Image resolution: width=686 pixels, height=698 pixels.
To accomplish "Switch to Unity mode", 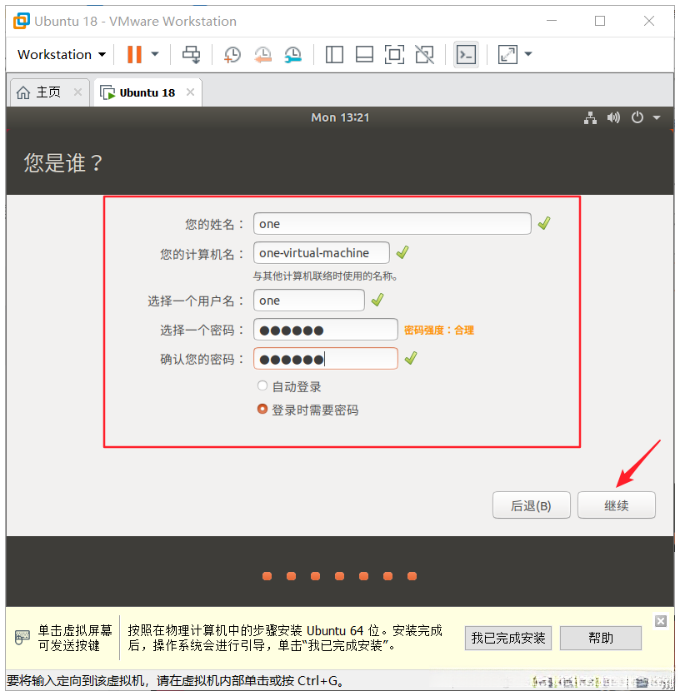I will pyautogui.click(x=424, y=55).
